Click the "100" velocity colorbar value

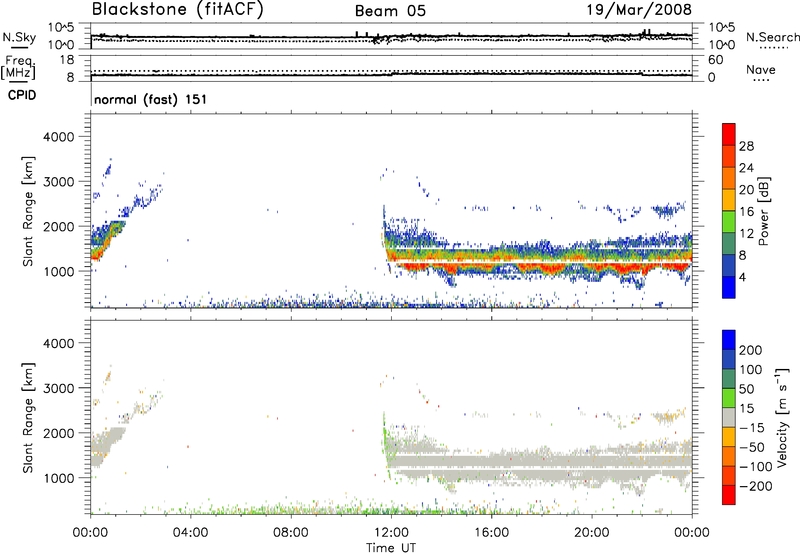pyautogui.click(x=751, y=370)
